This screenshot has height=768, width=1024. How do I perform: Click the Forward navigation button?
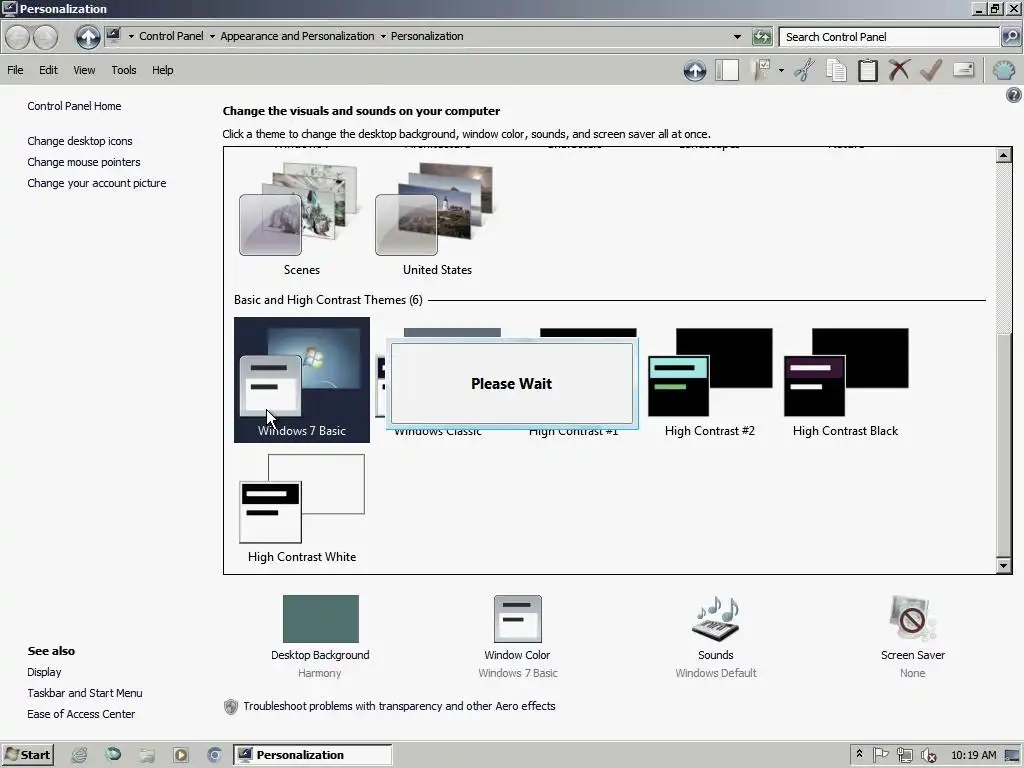click(45, 37)
